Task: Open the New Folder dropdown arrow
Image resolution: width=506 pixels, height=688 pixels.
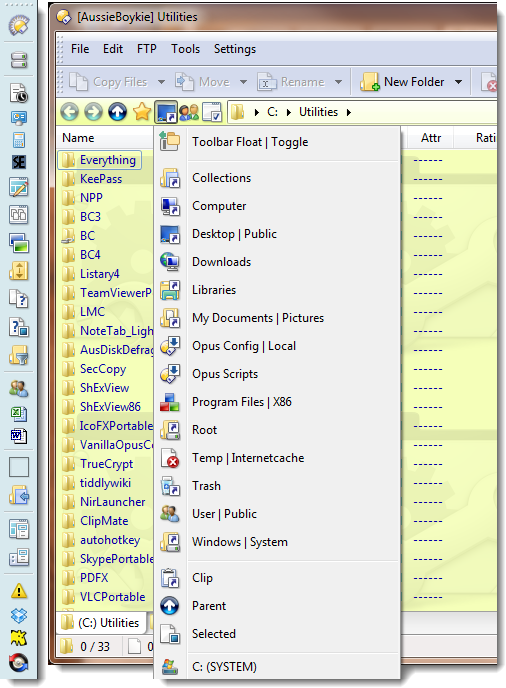Action: (458, 82)
